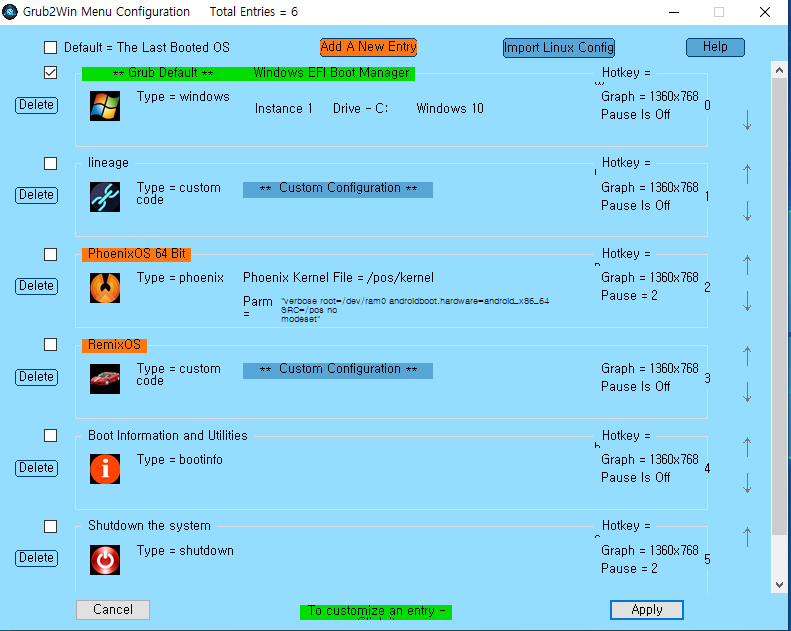Delete the Boot Information and Utilities entry

tap(36, 468)
